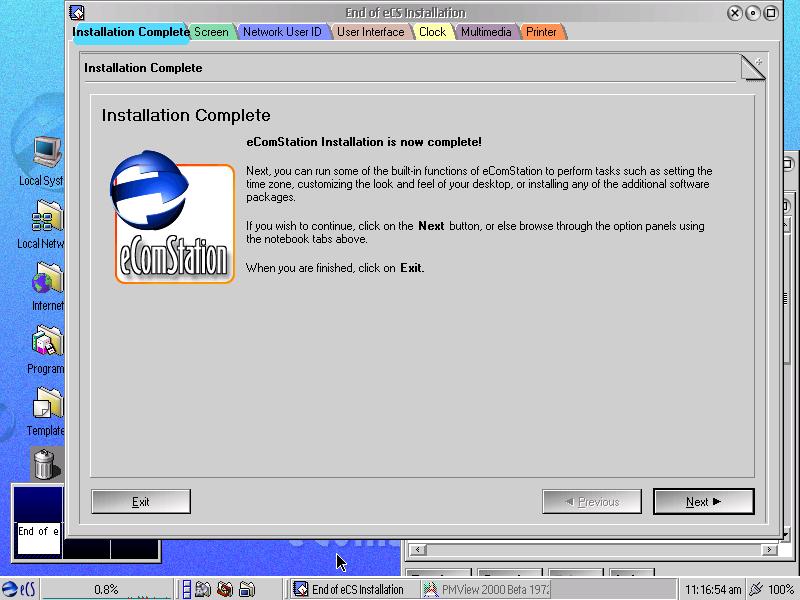Select the Clock tab

point(433,32)
